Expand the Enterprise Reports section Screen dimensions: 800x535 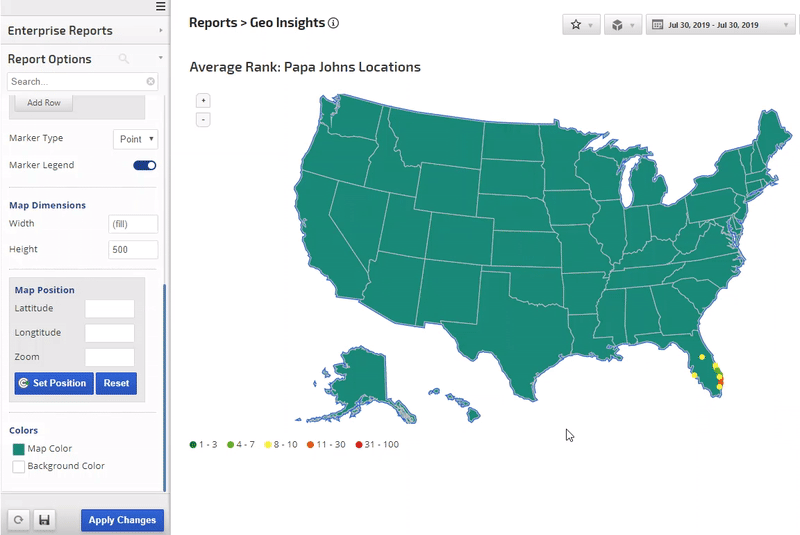[x=160, y=31]
